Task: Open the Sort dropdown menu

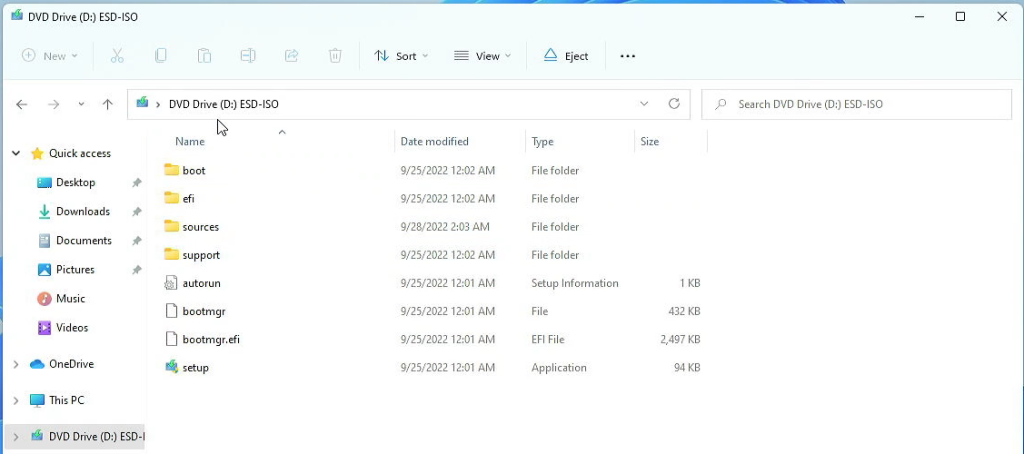Action: (401, 56)
